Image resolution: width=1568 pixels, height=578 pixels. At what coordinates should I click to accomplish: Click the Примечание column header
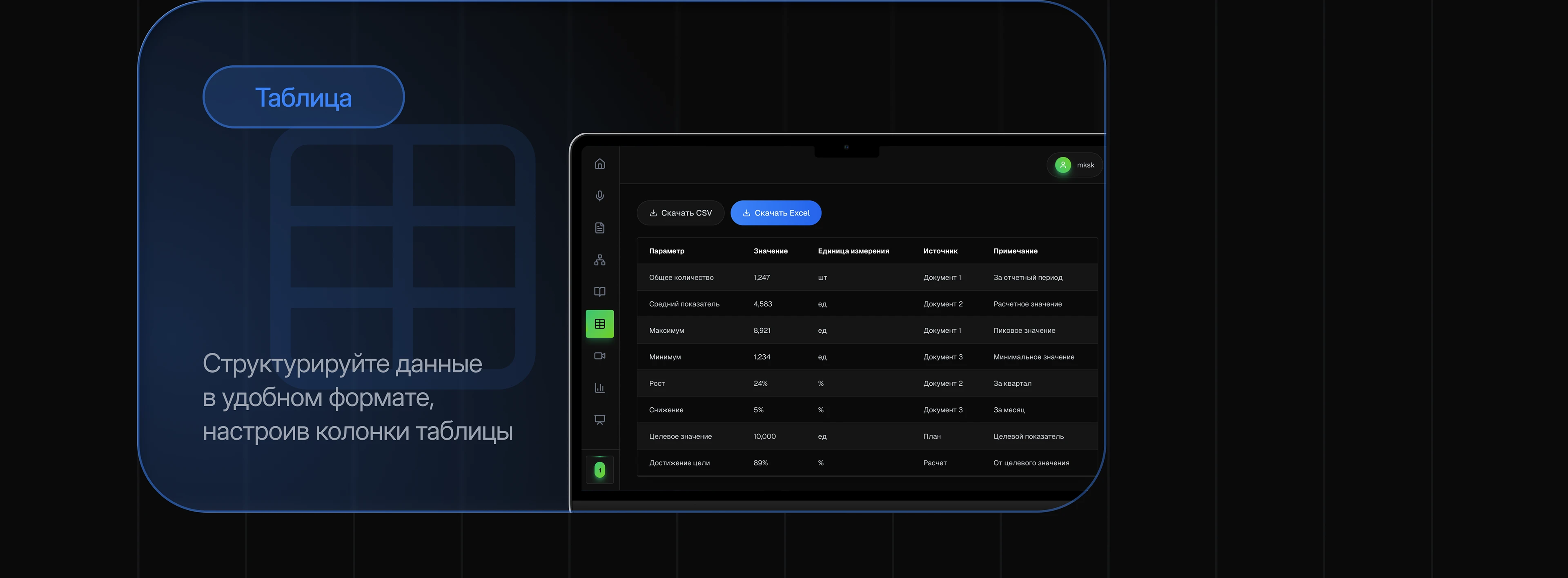[1015, 251]
